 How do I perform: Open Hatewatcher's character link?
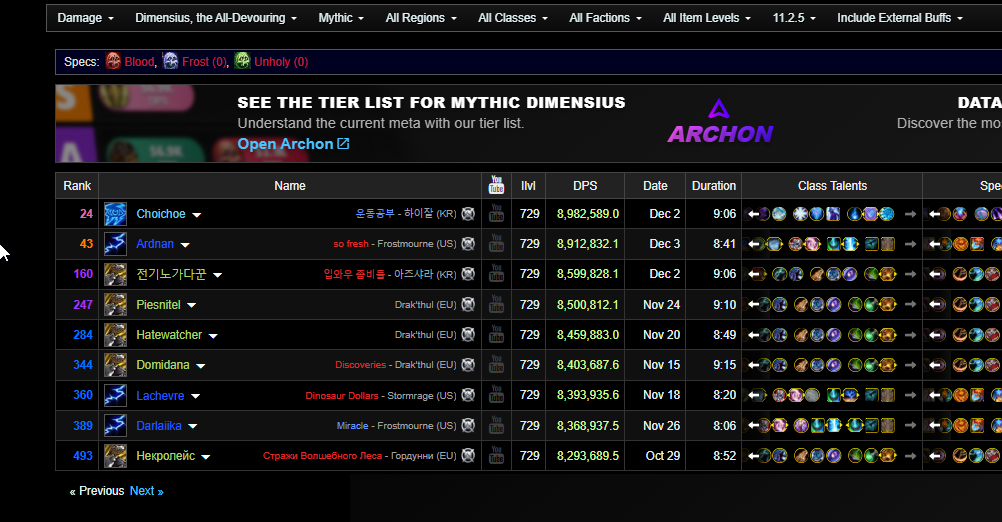pyautogui.click(x=169, y=335)
